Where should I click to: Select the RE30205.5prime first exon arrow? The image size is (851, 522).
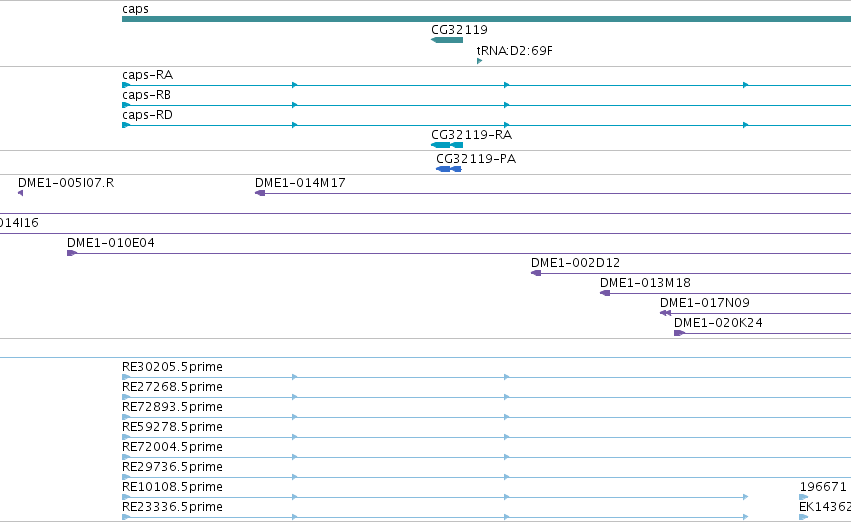click(126, 377)
